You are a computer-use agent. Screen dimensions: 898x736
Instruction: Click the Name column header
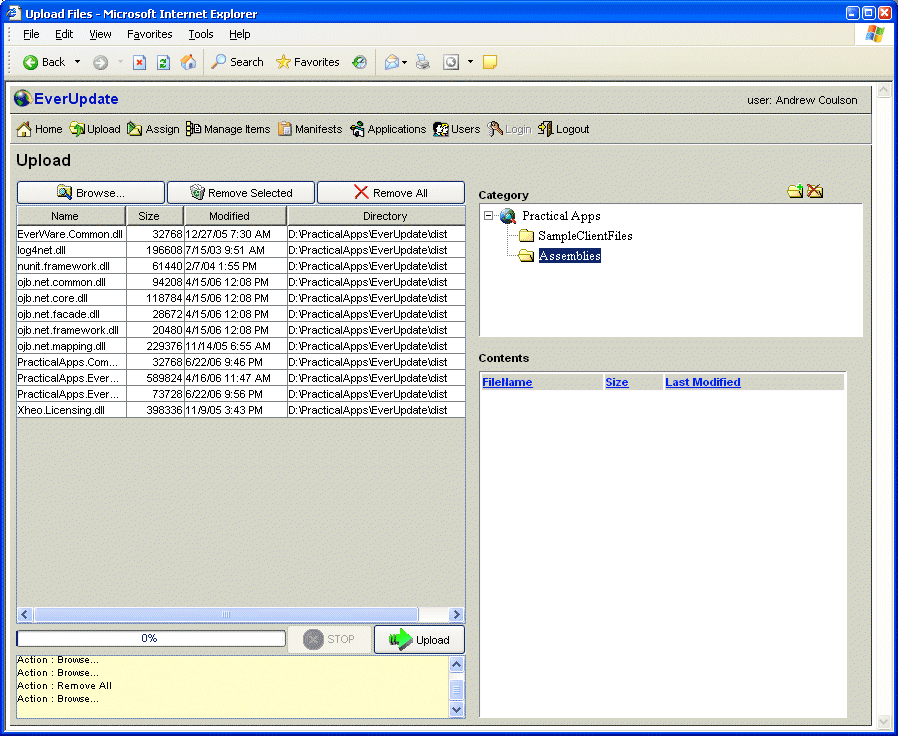pos(71,216)
